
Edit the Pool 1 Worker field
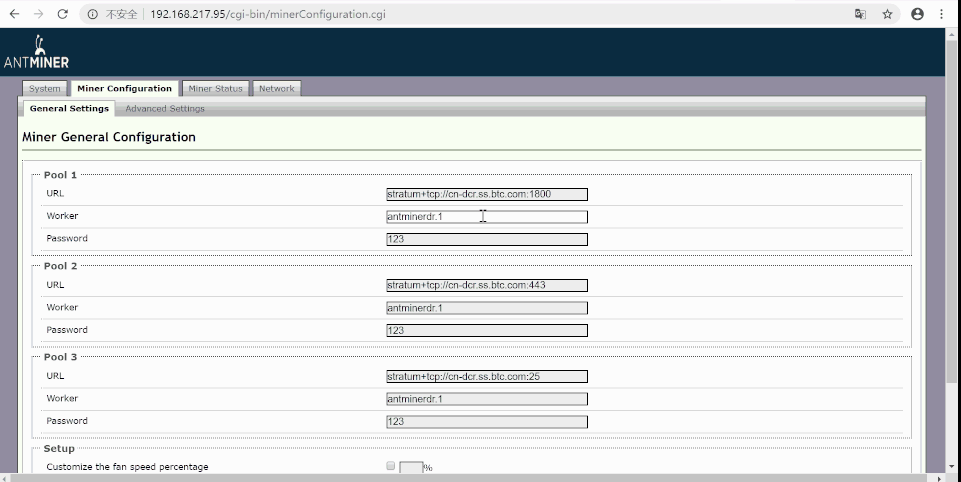click(x=487, y=216)
